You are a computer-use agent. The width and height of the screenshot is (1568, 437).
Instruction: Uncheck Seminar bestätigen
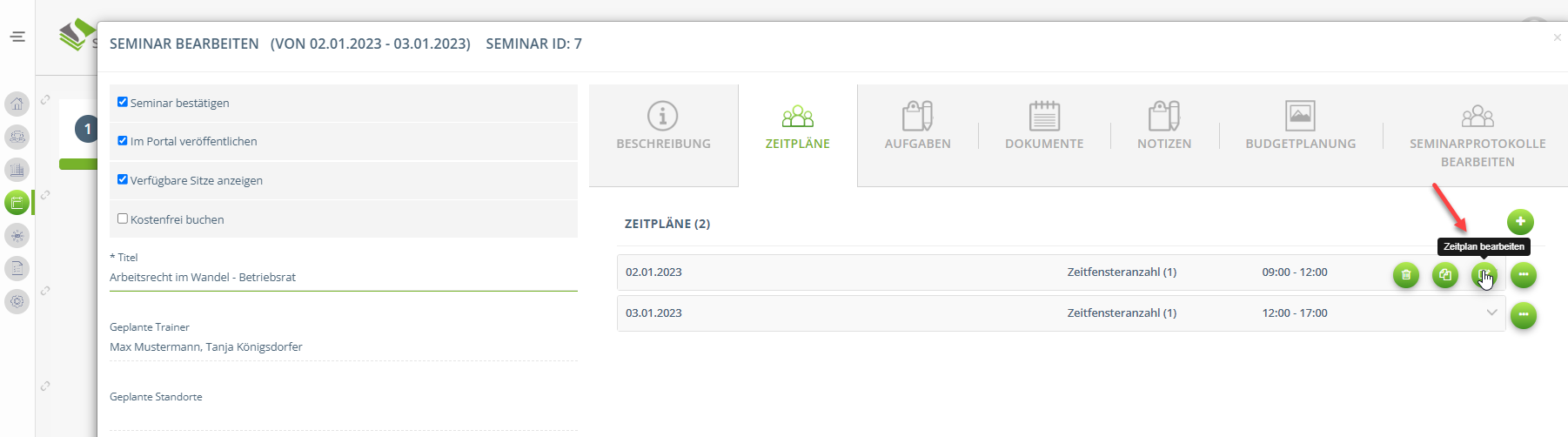(x=123, y=102)
